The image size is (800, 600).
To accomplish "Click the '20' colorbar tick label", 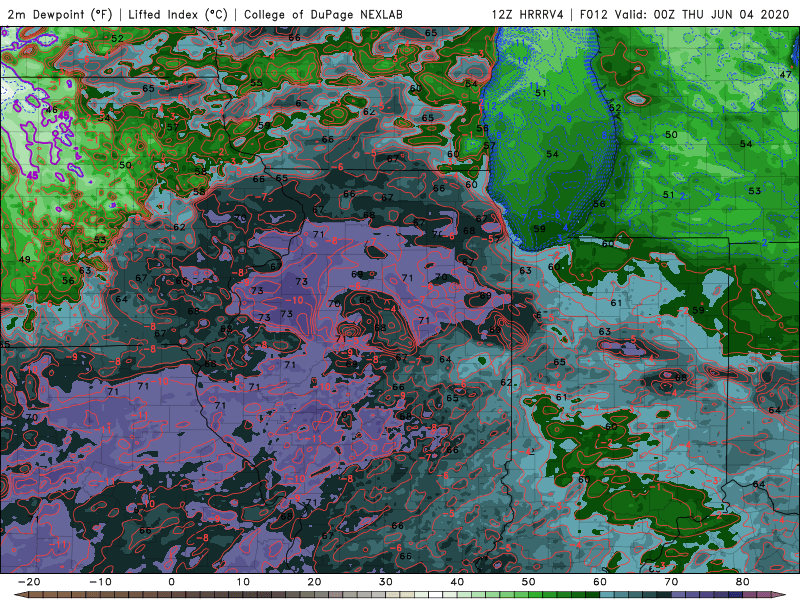I will pyautogui.click(x=314, y=582).
